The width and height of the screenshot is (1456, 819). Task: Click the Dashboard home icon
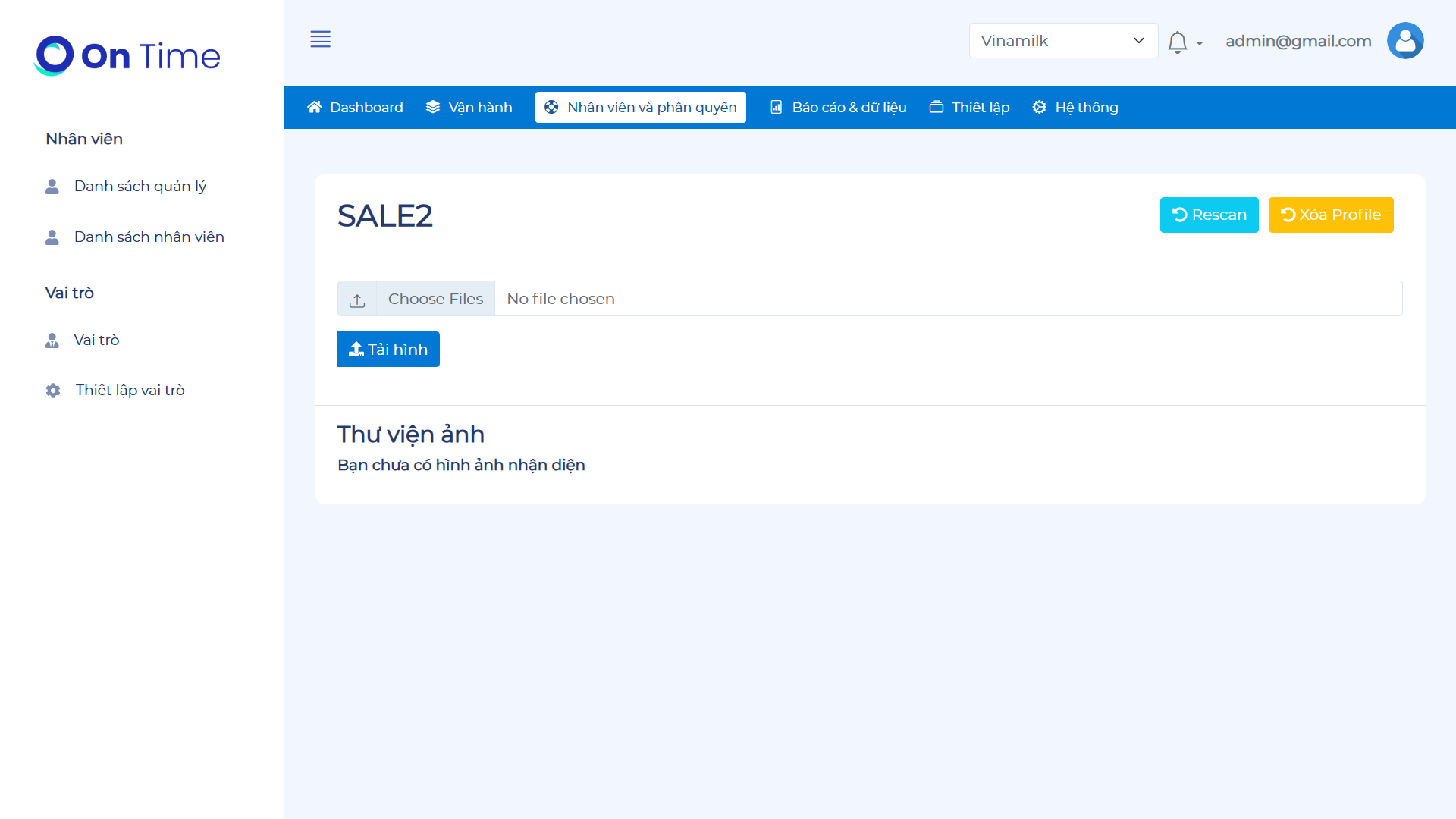pyautogui.click(x=314, y=107)
